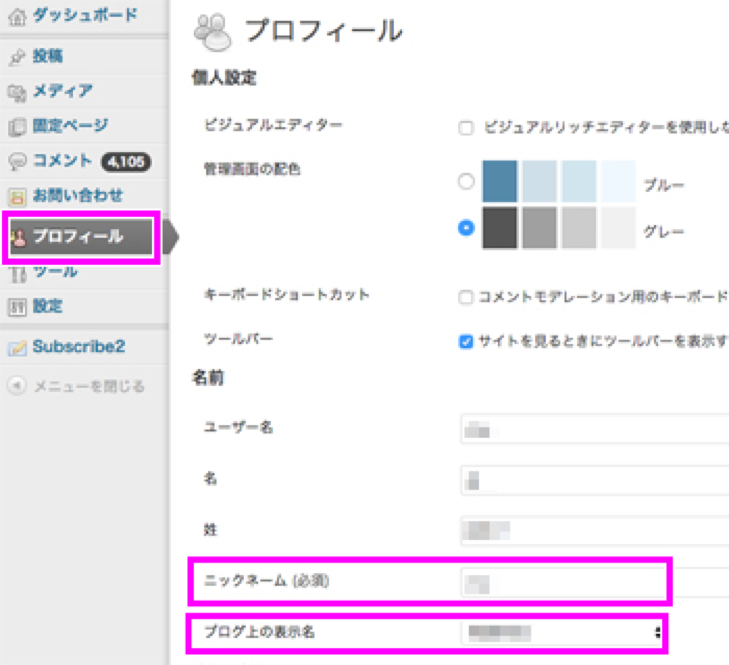Click the Subscribe2 plugin icon
729x665 pixels.
(x=16, y=348)
